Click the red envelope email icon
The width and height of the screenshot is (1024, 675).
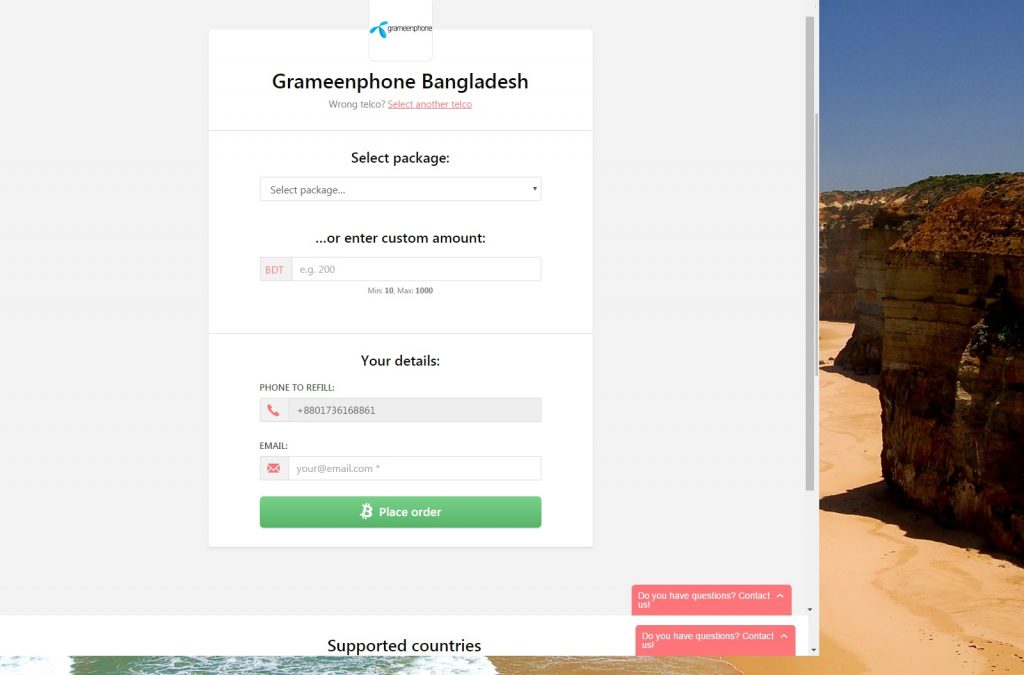click(274, 468)
